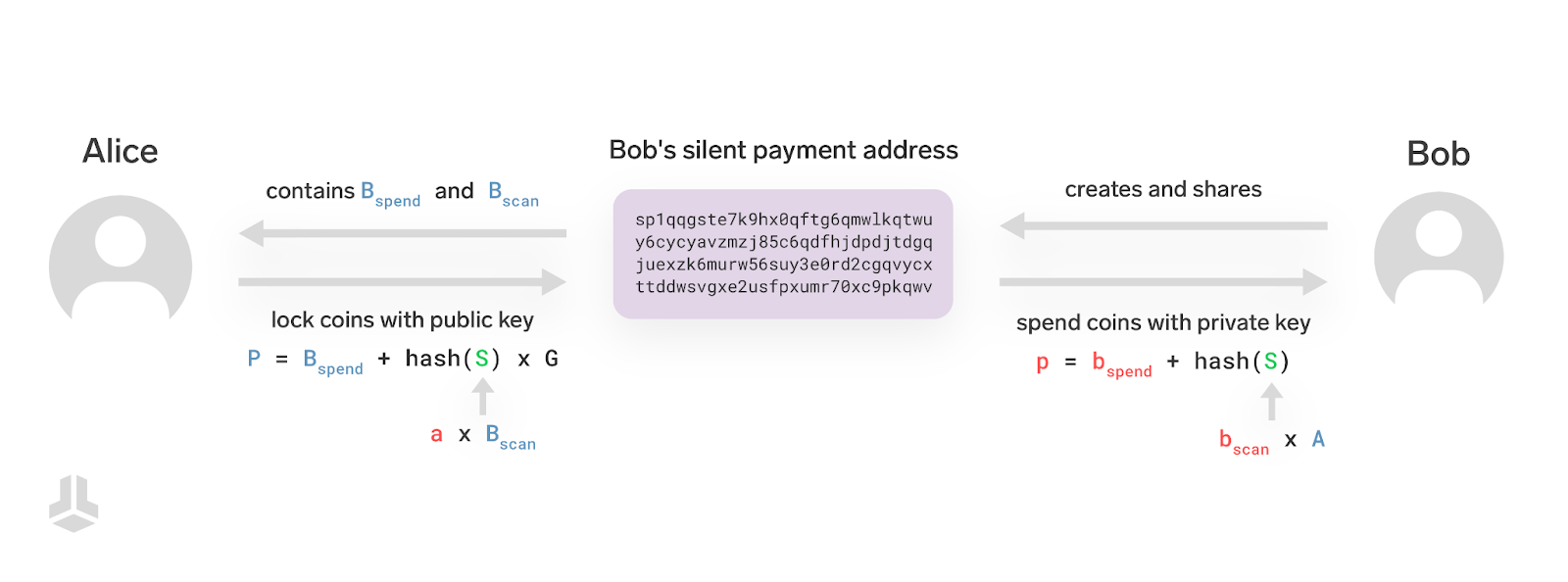Click the right-pointing arrow toward Bob
The height and width of the screenshot is (582, 1568).
[1163, 282]
